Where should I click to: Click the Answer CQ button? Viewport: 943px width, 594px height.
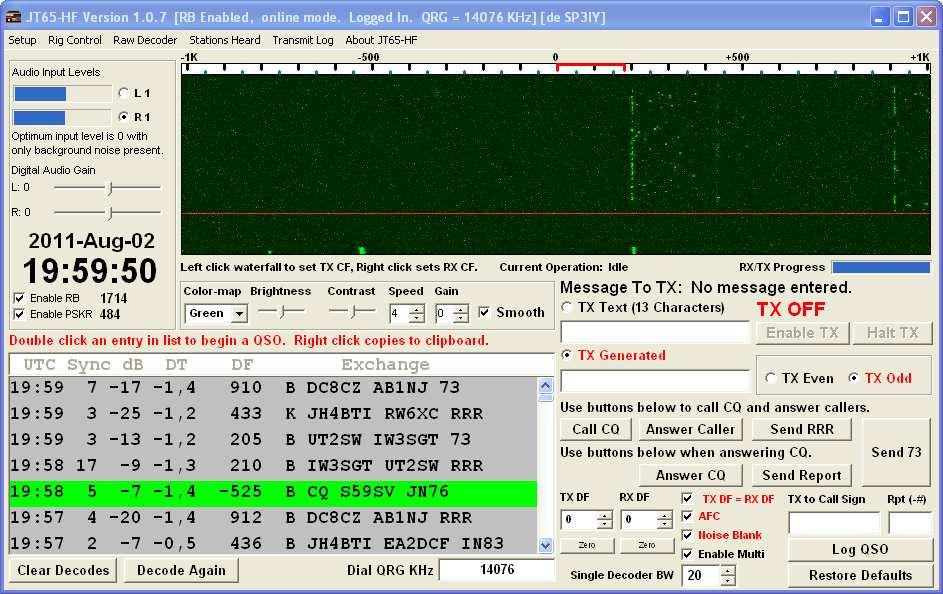point(690,475)
